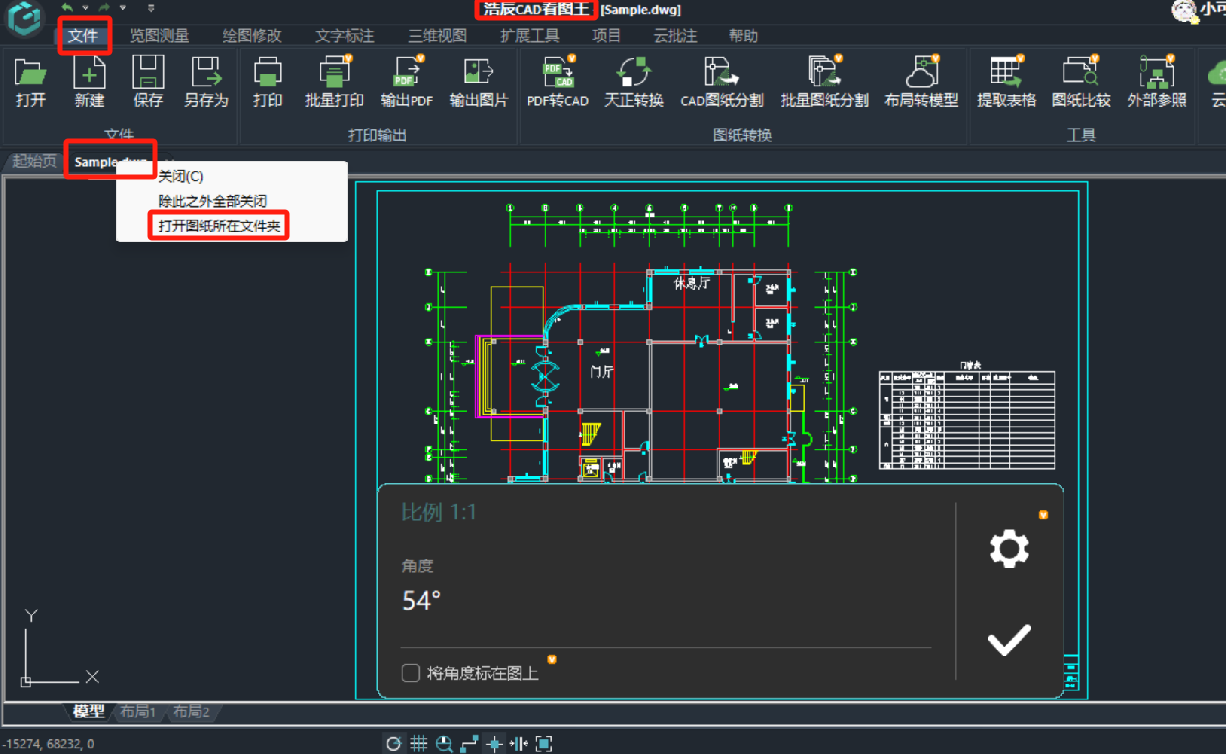Screen dimensions: 1226x754
Task: Click the 比例 1:1 scale label
Action: click(439, 513)
